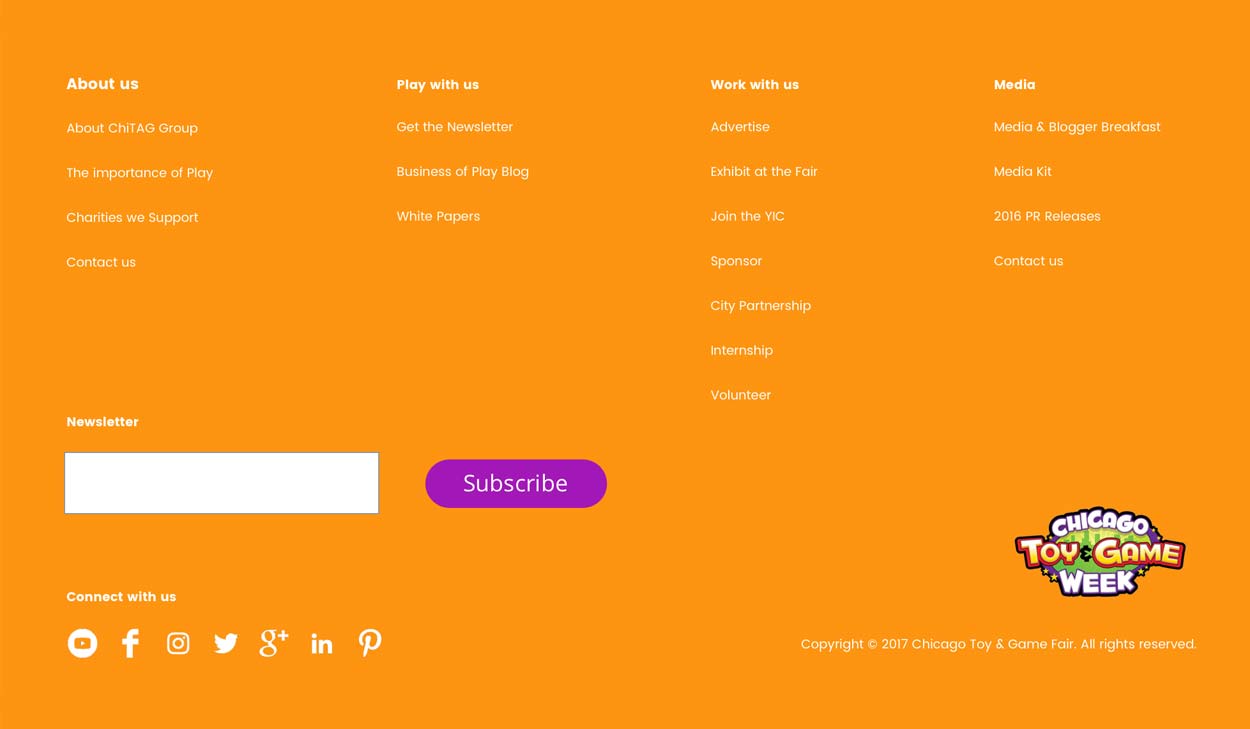Click the Media column heading
This screenshot has width=1250, height=729.
(1015, 85)
